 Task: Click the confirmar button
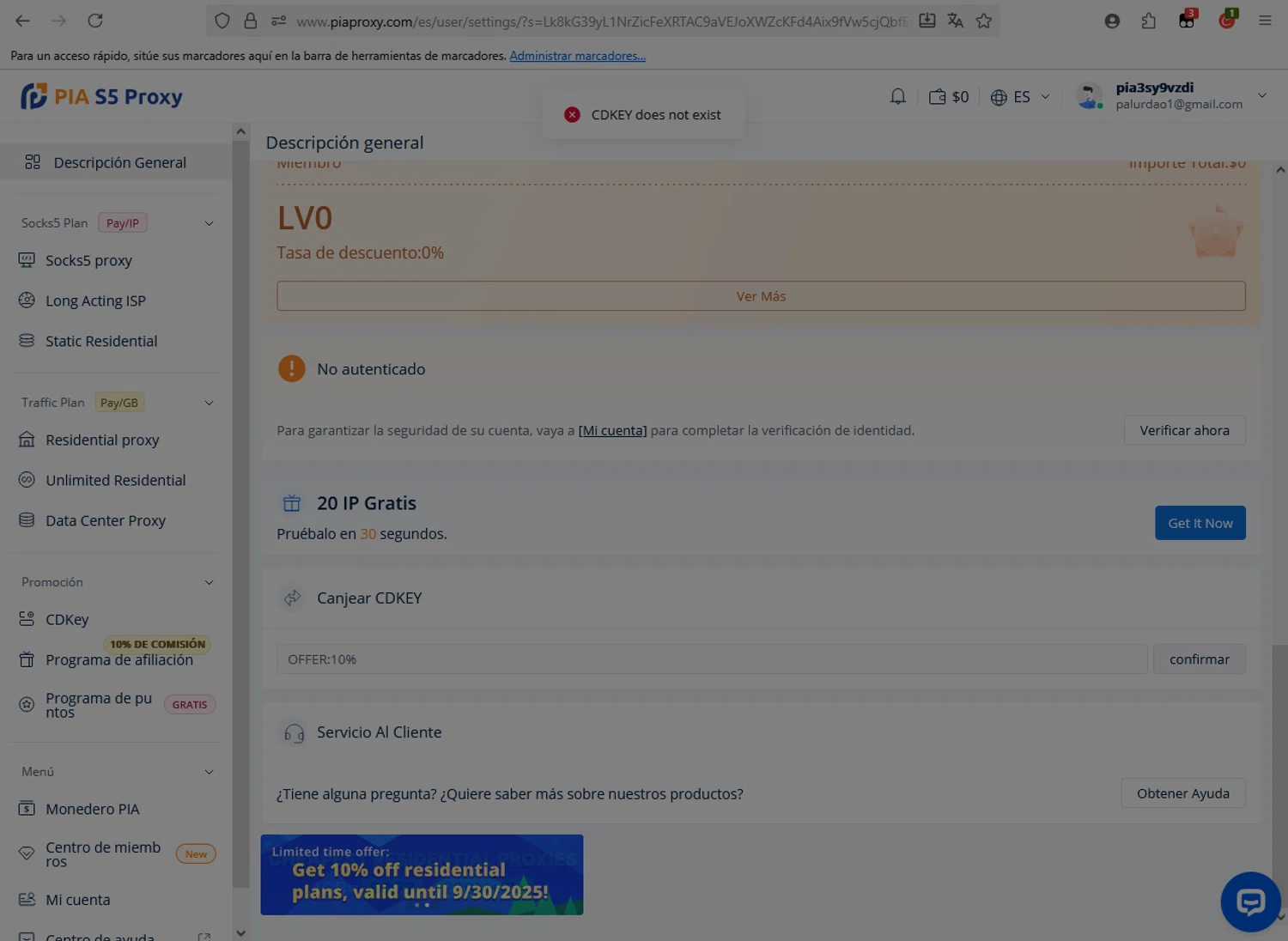point(1199,659)
